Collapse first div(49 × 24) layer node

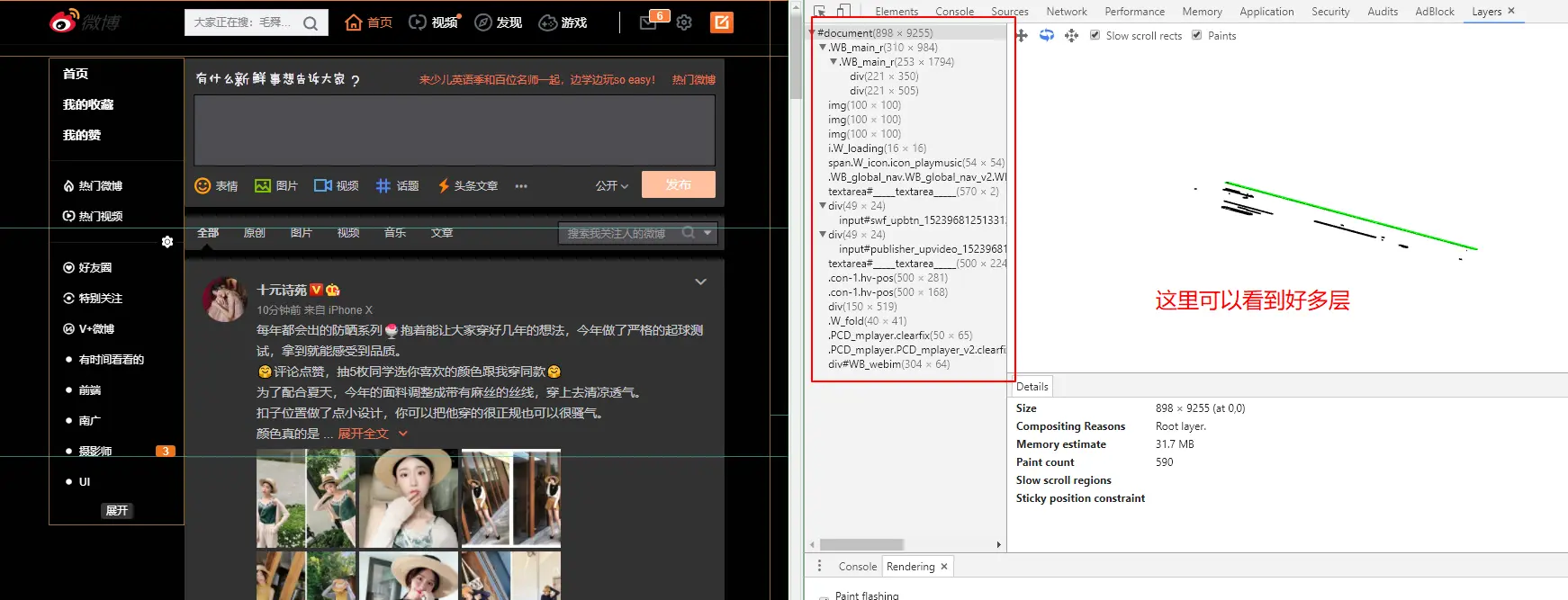point(823,205)
